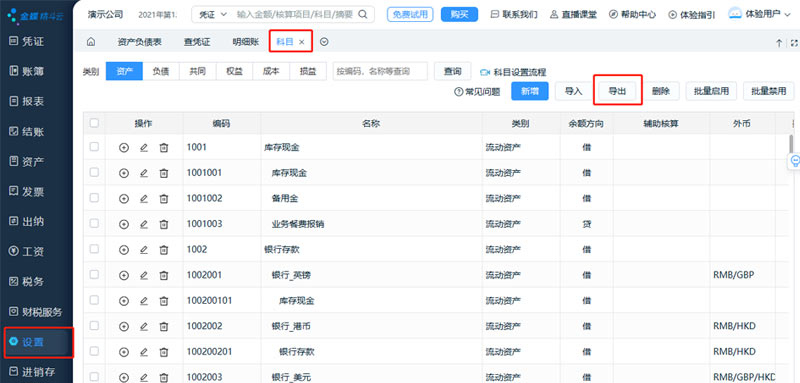The width and height of the screenshot is (800, 383).
Task: Tick the checkbox for account 1002001
Action: (x=94, y=275)
